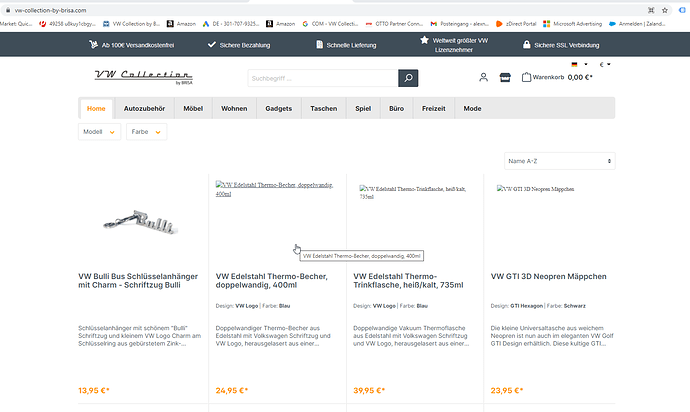This screenshot has height=412, width=690.
Task: Click the Design: GTI Hexagon attribute text
Action: click(517, 305)
